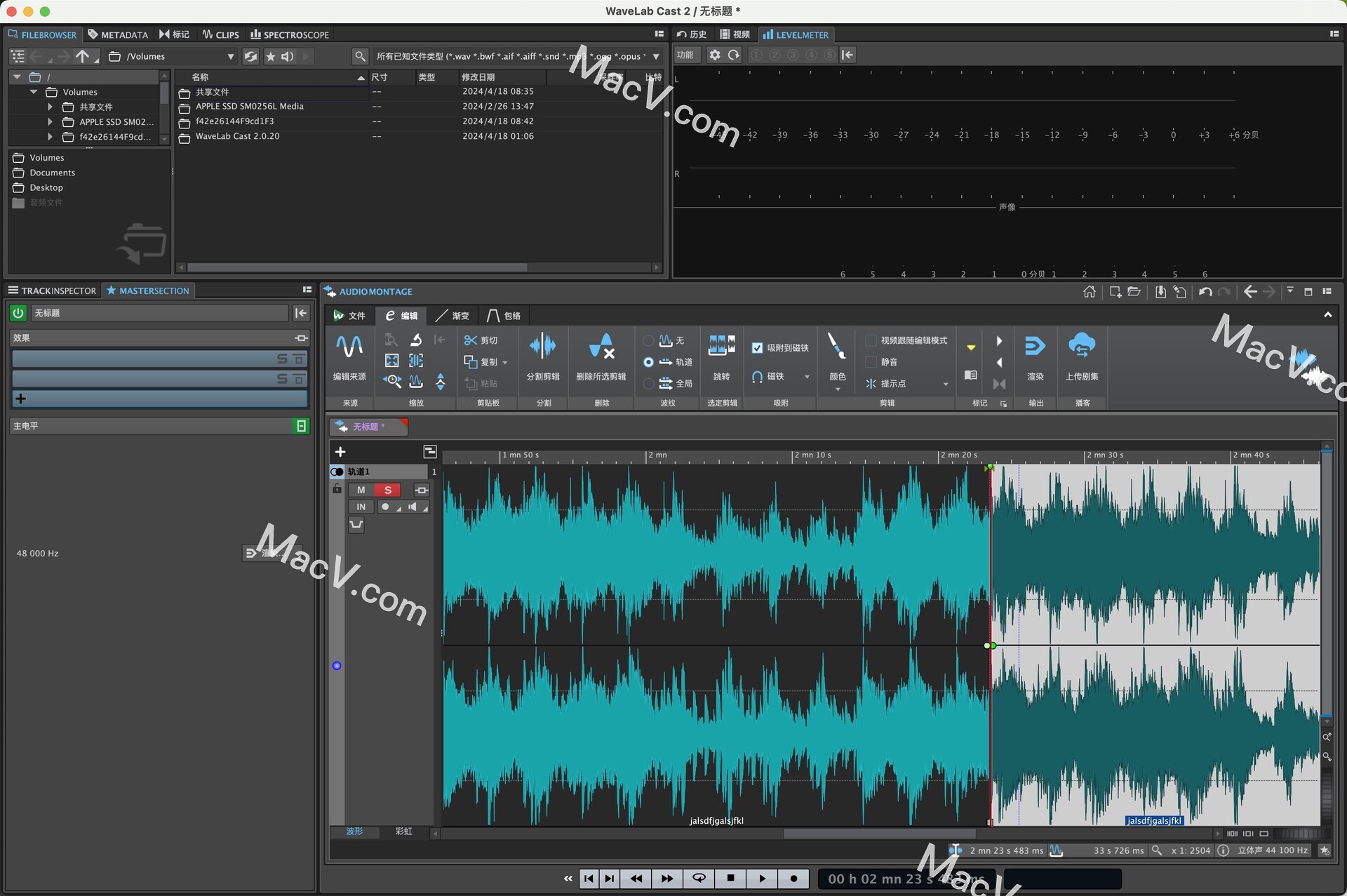
Task: Click the 功能 button
Action: tap(686, 55)
